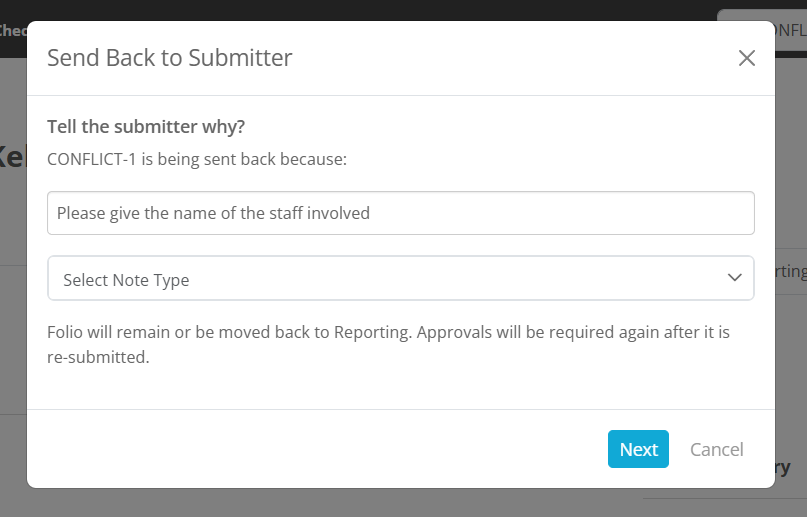
Task: Cancel sending back to submitter
Action: (716, 450)
